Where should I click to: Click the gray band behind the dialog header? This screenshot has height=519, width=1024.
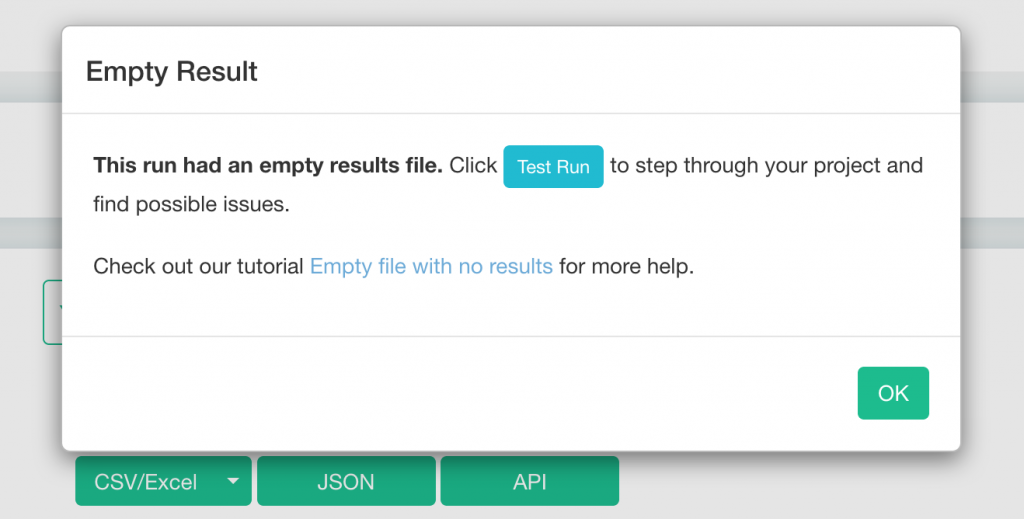pos(30,87)
